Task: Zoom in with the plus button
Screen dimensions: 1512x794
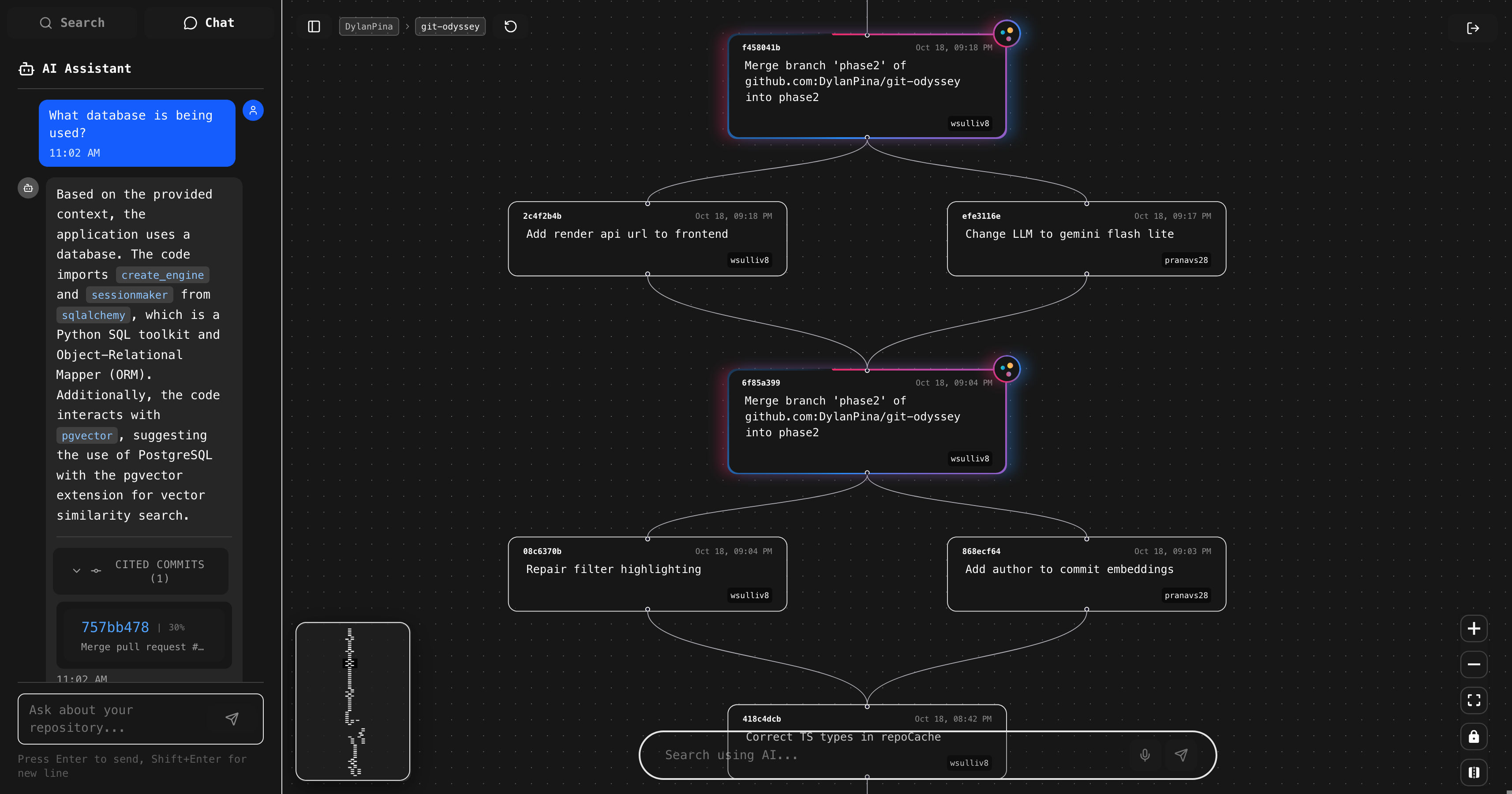Action: pyautogui.click(x=1473, y=629)
